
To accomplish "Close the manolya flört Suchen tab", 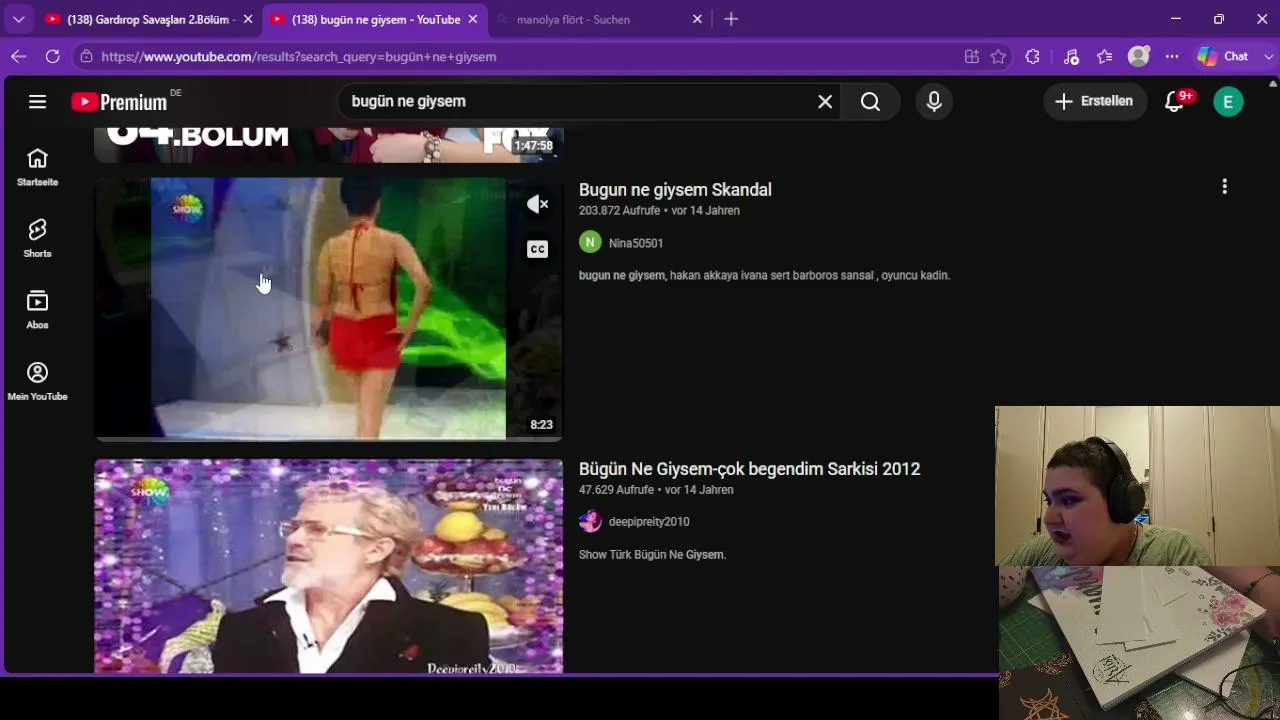I will point(697,19).
